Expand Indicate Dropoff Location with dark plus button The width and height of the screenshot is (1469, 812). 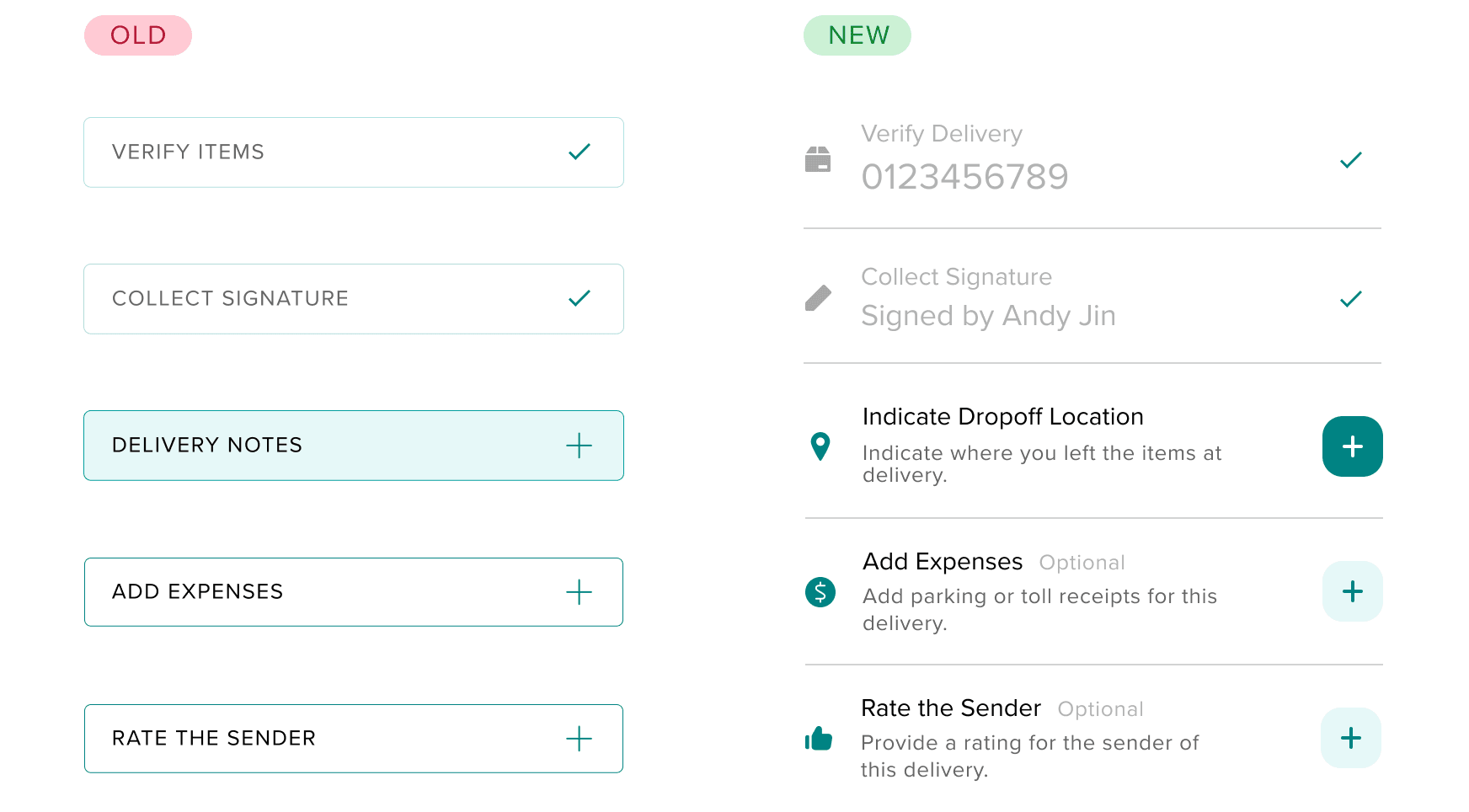pos(1352,446)
